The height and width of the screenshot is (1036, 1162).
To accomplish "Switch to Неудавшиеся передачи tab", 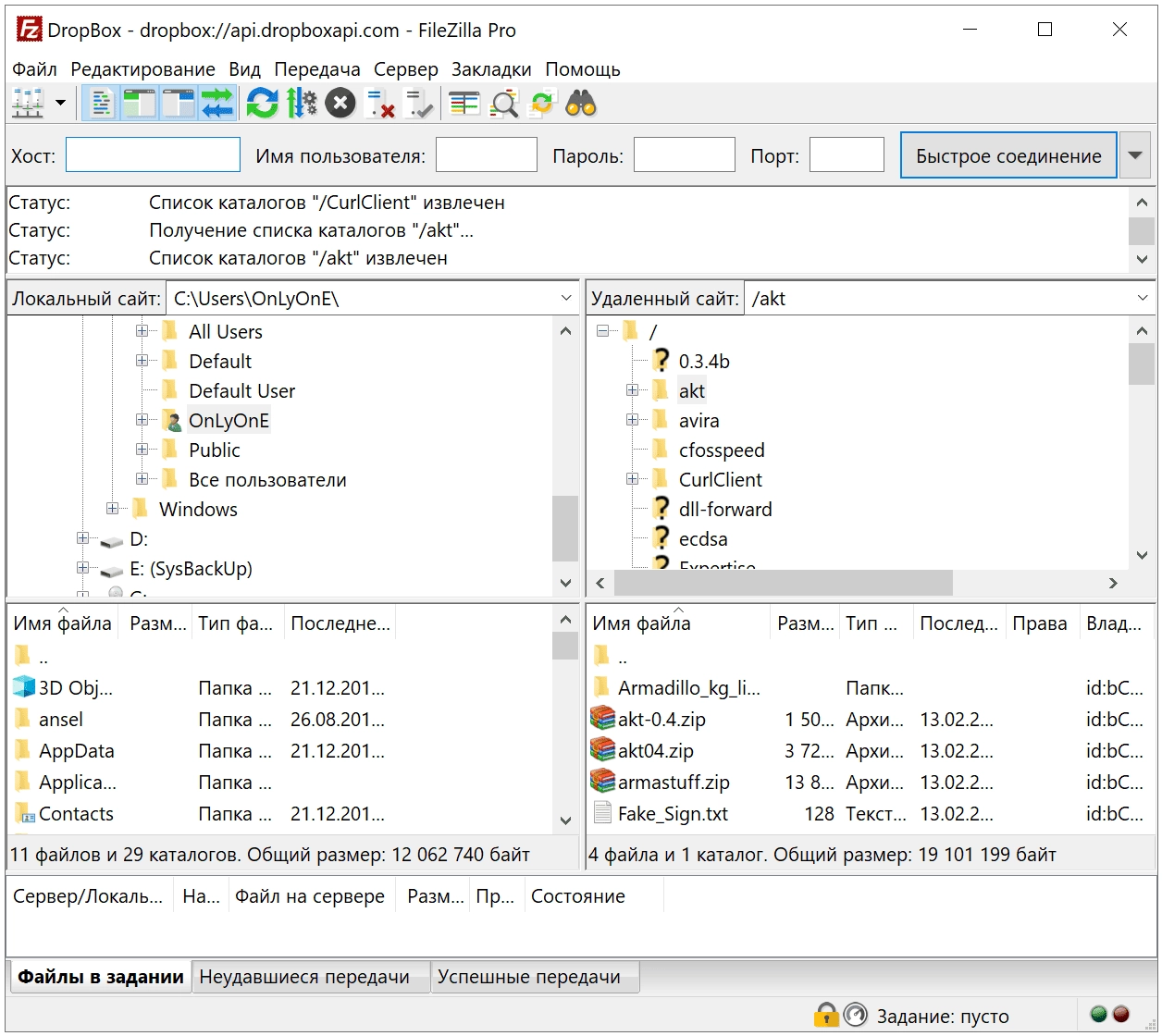I will pyautogui.click(x=310, y=977).
